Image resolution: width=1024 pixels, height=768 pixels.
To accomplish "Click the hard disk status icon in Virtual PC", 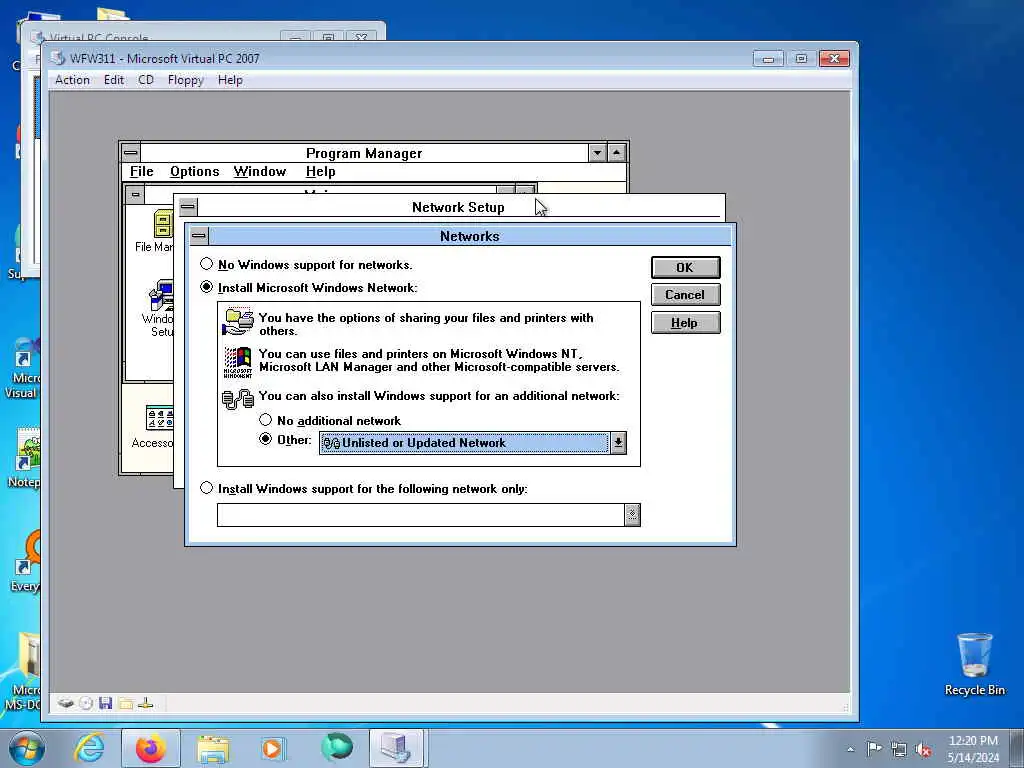I will coord(65,703).
